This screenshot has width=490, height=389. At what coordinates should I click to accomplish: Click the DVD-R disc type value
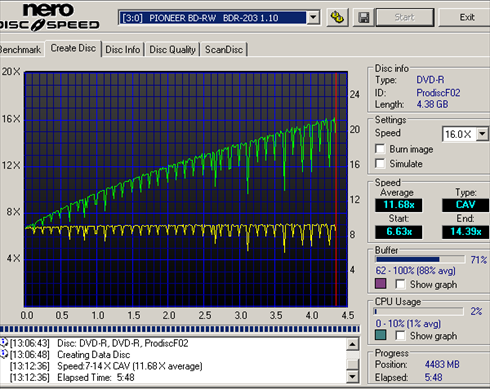[x=430, y=80]
